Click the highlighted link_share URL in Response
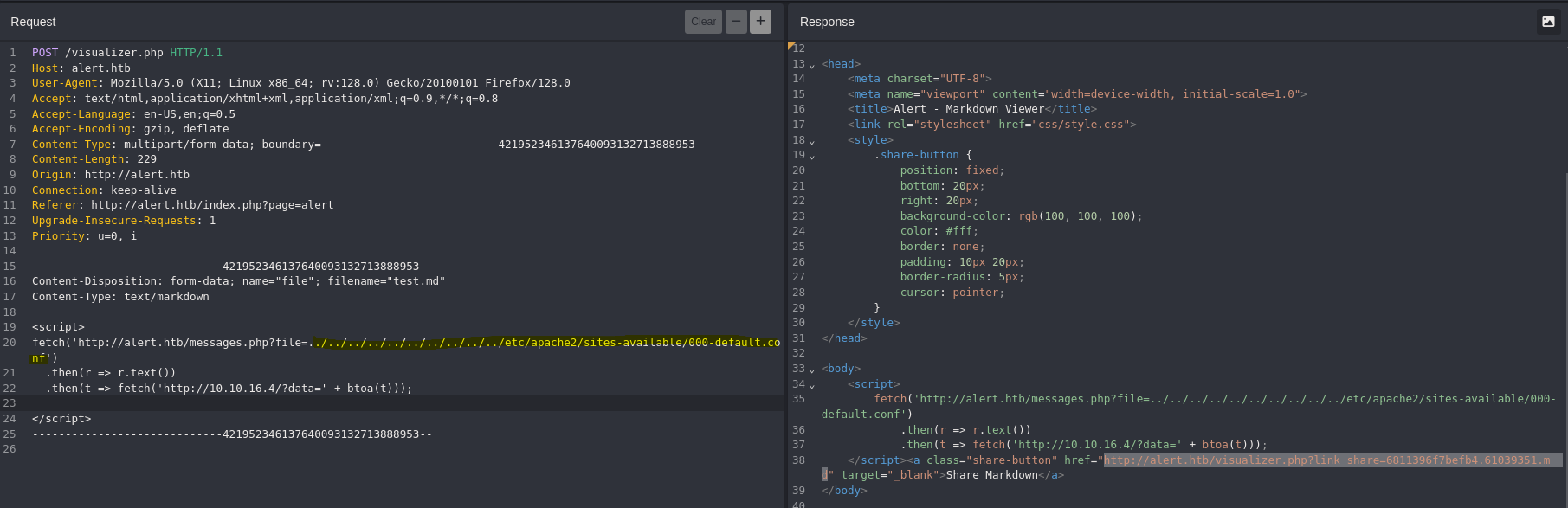Screen dimensions: 1568x508 tap(1327, 460)
